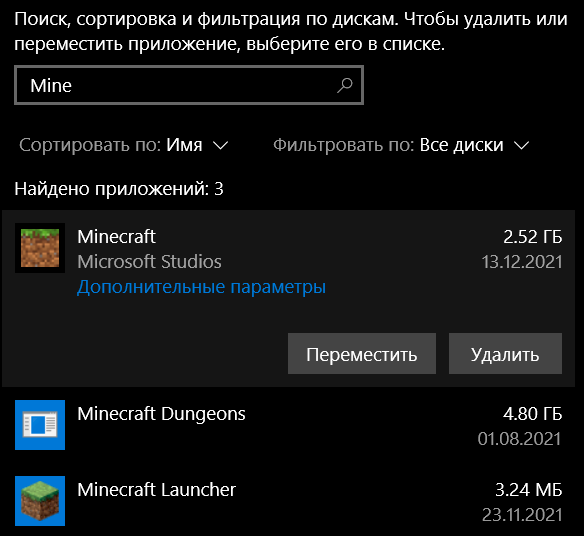Screen dimensions: 584x536
Task: Click the magnifier search icon
Action: point(345,85)
